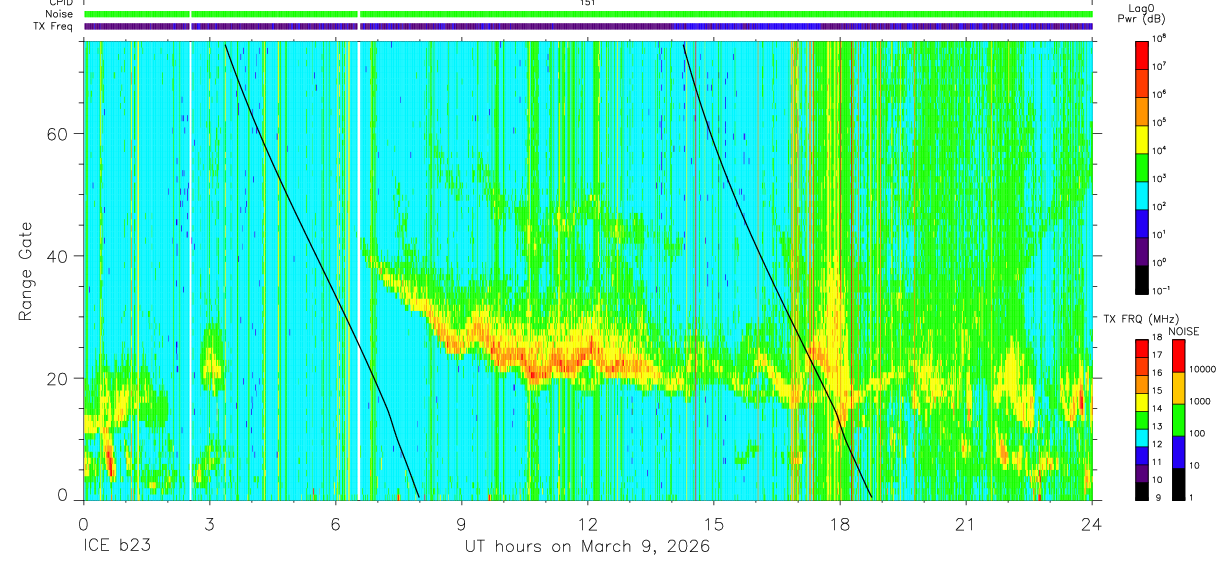The width and height of the screenshot is (1228, 567).
Task: Click the x-axis tick label "9"
Action: click(x=461, y=524)
